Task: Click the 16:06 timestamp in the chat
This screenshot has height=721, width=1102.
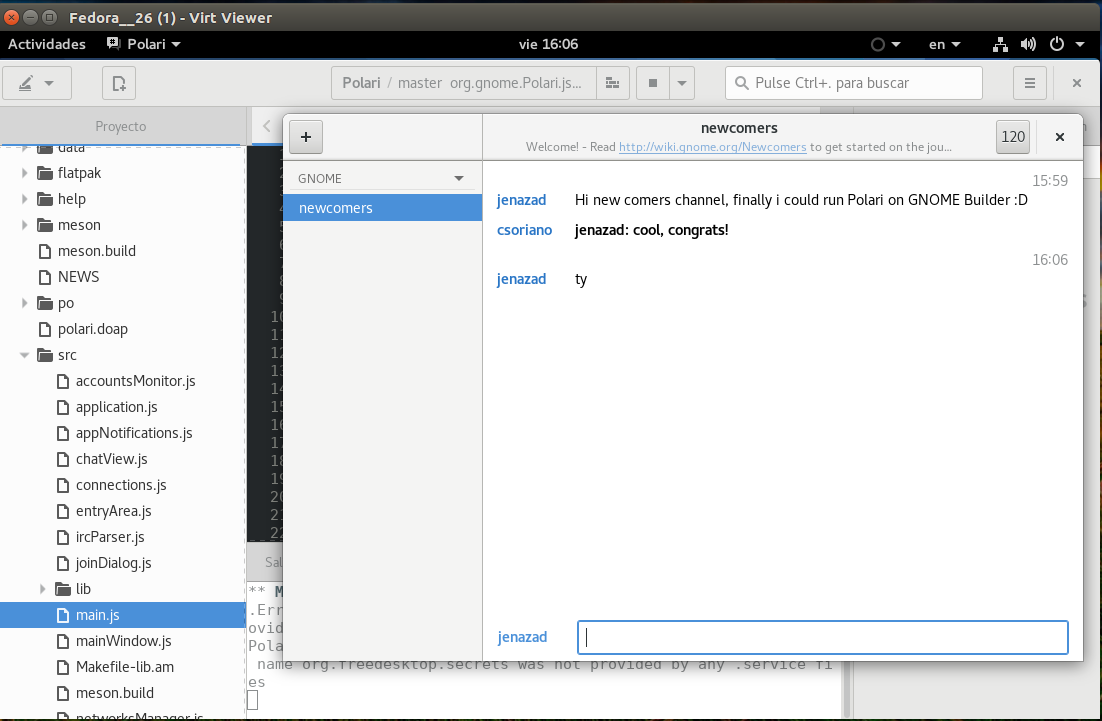Action: click(1049, 260)
